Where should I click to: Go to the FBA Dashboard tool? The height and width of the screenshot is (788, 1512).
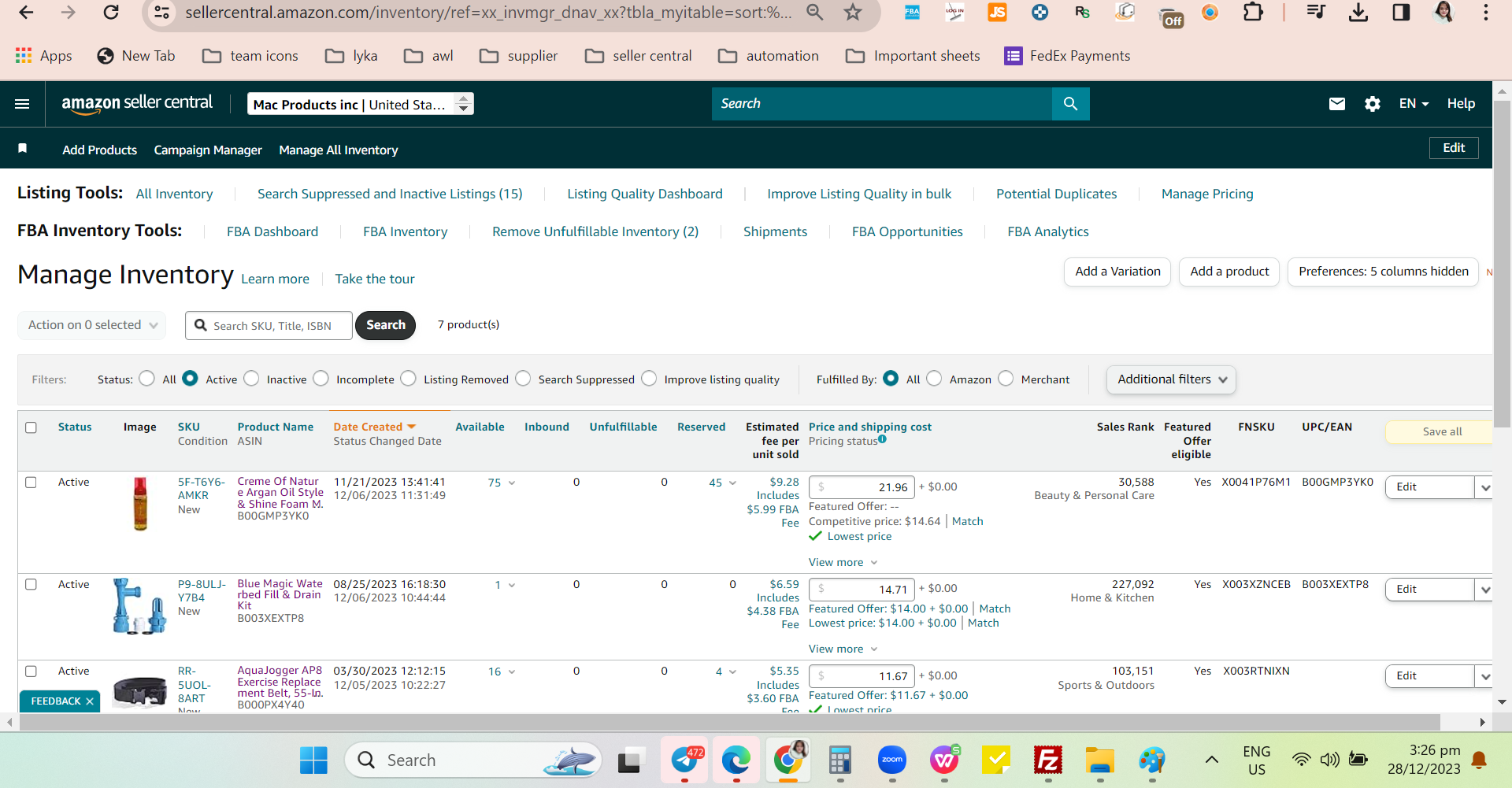[272, 231]
